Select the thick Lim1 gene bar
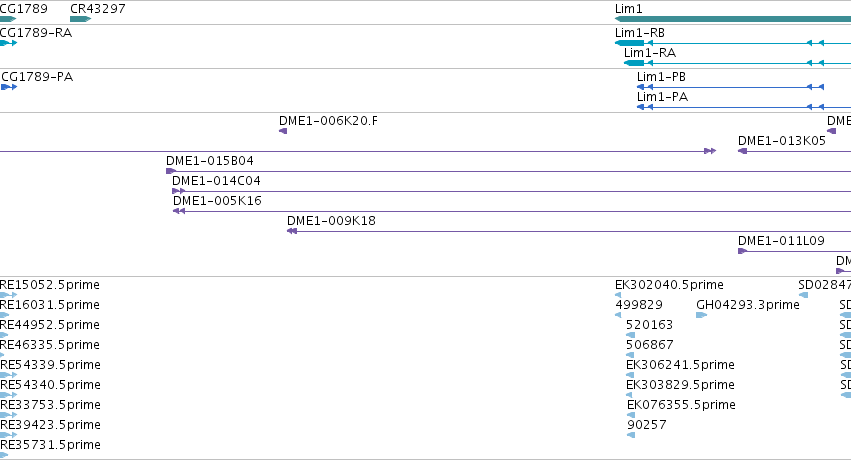The height and width of the screenshot is (460, 851). click(x=733, y=19)
